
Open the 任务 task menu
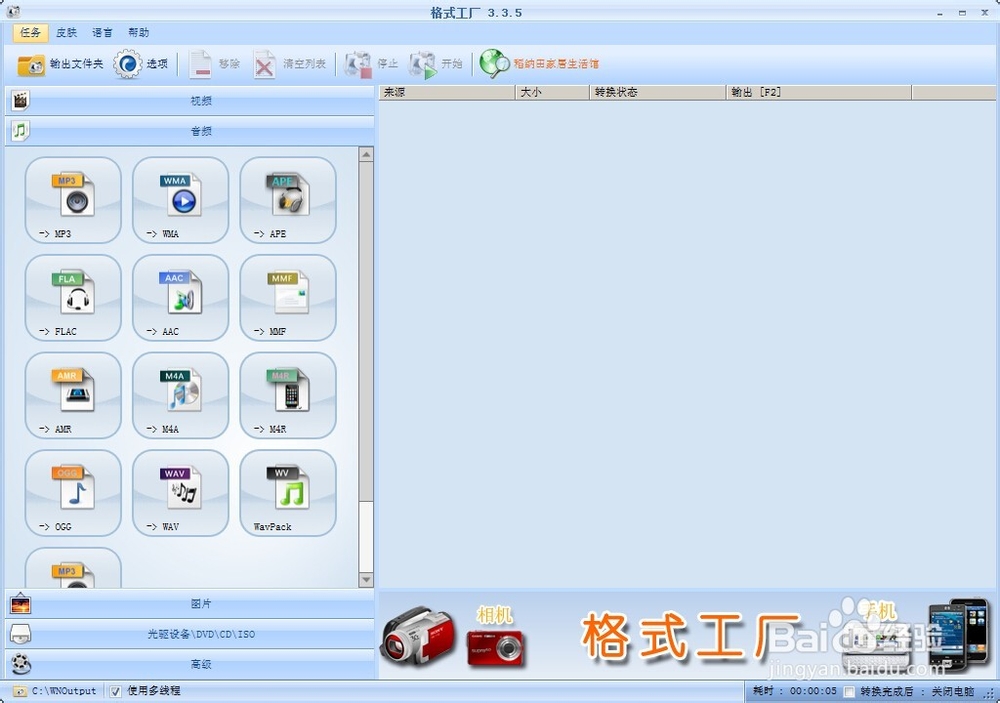29,31
